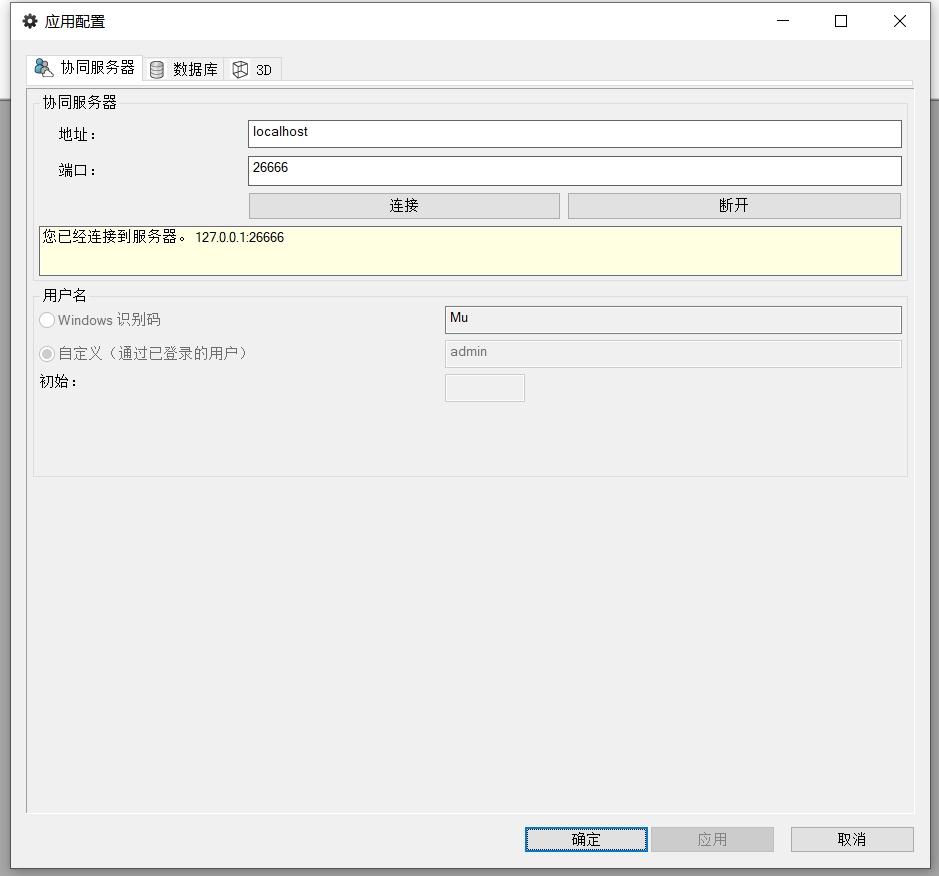Image resolution: width=939 pixels, height=876 pixels.
Task: Close the 应用配置 dialog window
Action: tap(900, 21)
